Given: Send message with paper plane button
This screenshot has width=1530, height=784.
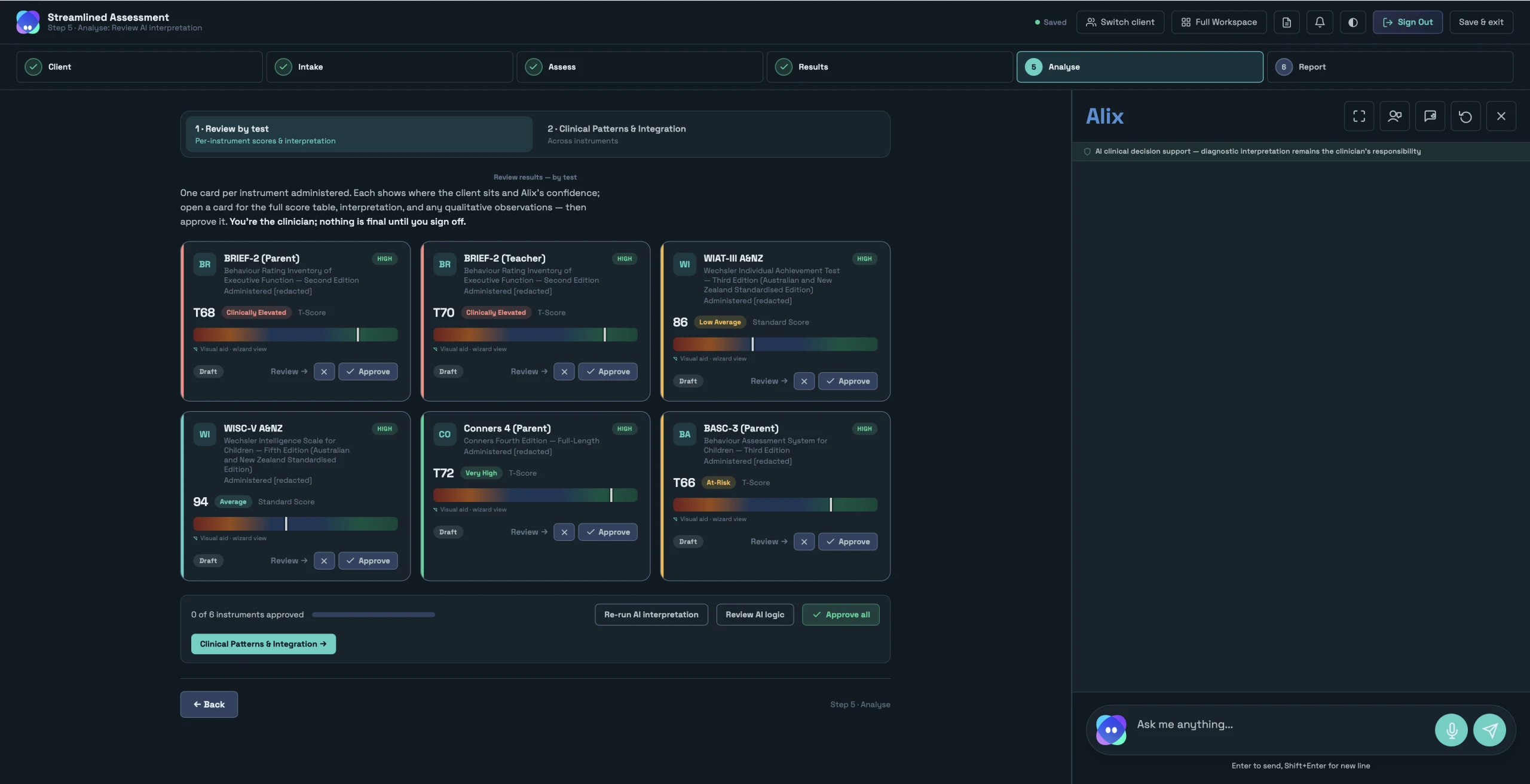Looking at the screenshot, I should click(x=1489, y=730).
